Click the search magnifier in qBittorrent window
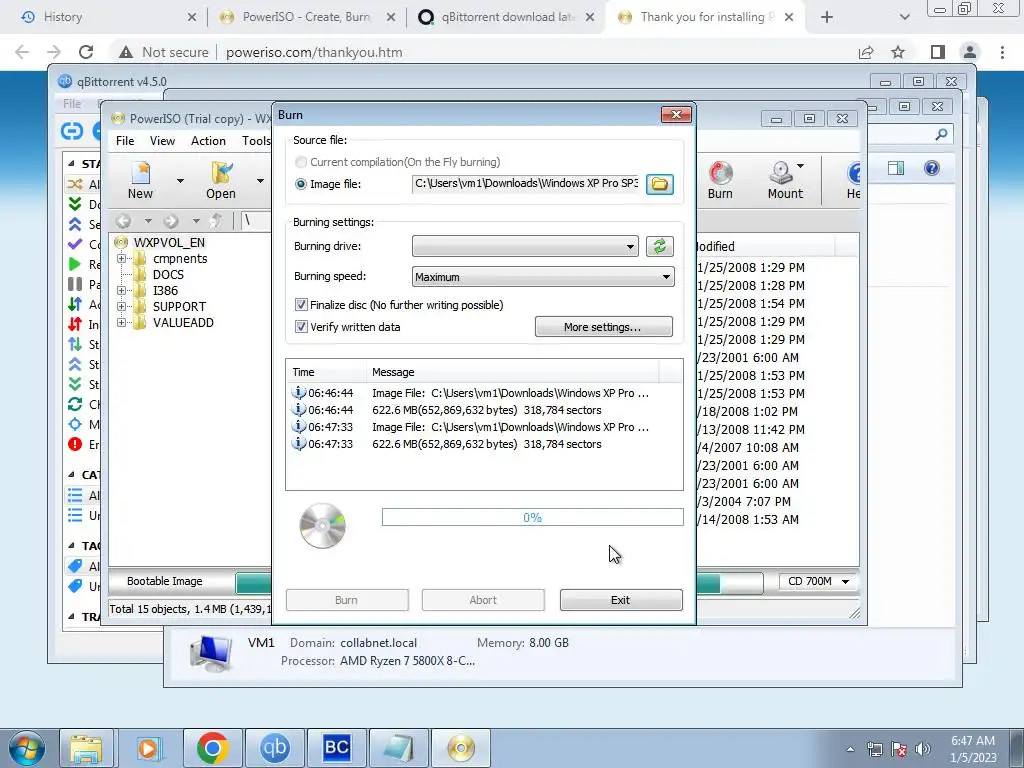Viewport: 1024px width, 768px height. coord(941,135)
